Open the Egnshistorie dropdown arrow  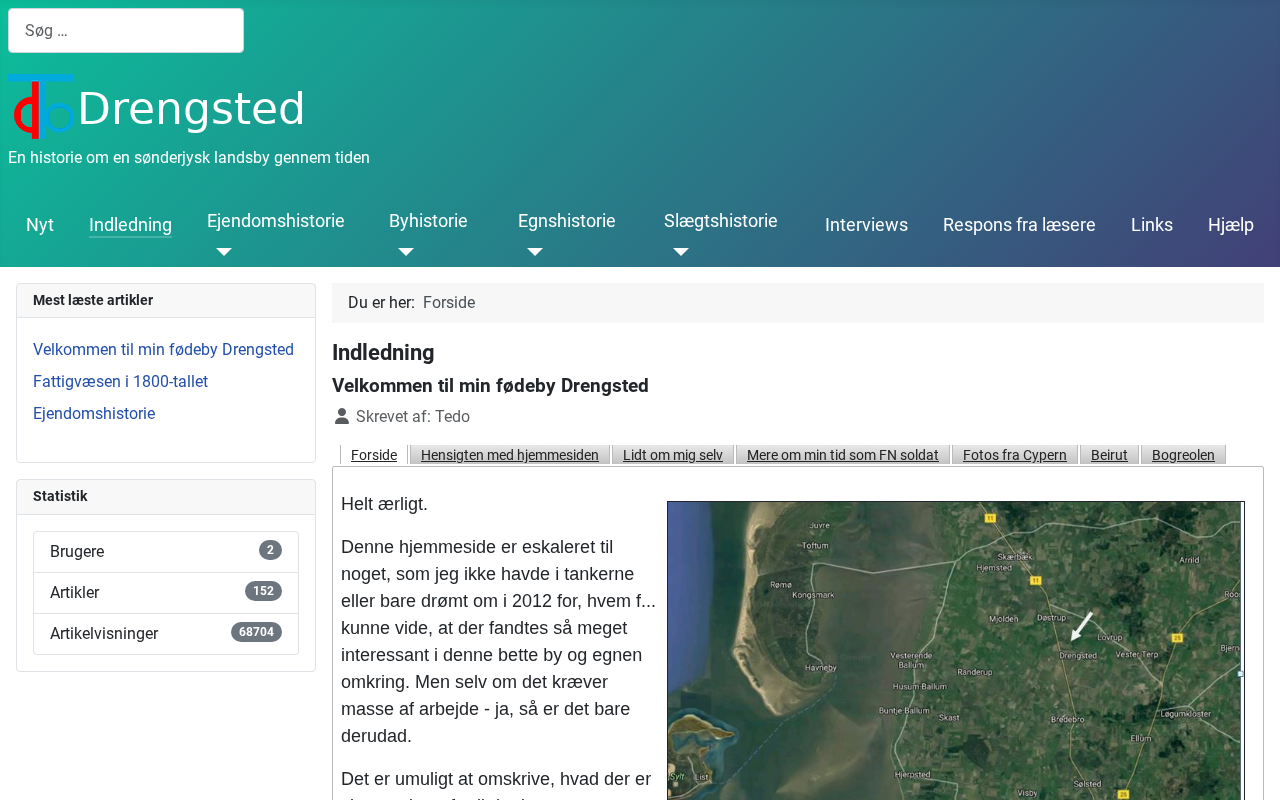pos(535,252)
